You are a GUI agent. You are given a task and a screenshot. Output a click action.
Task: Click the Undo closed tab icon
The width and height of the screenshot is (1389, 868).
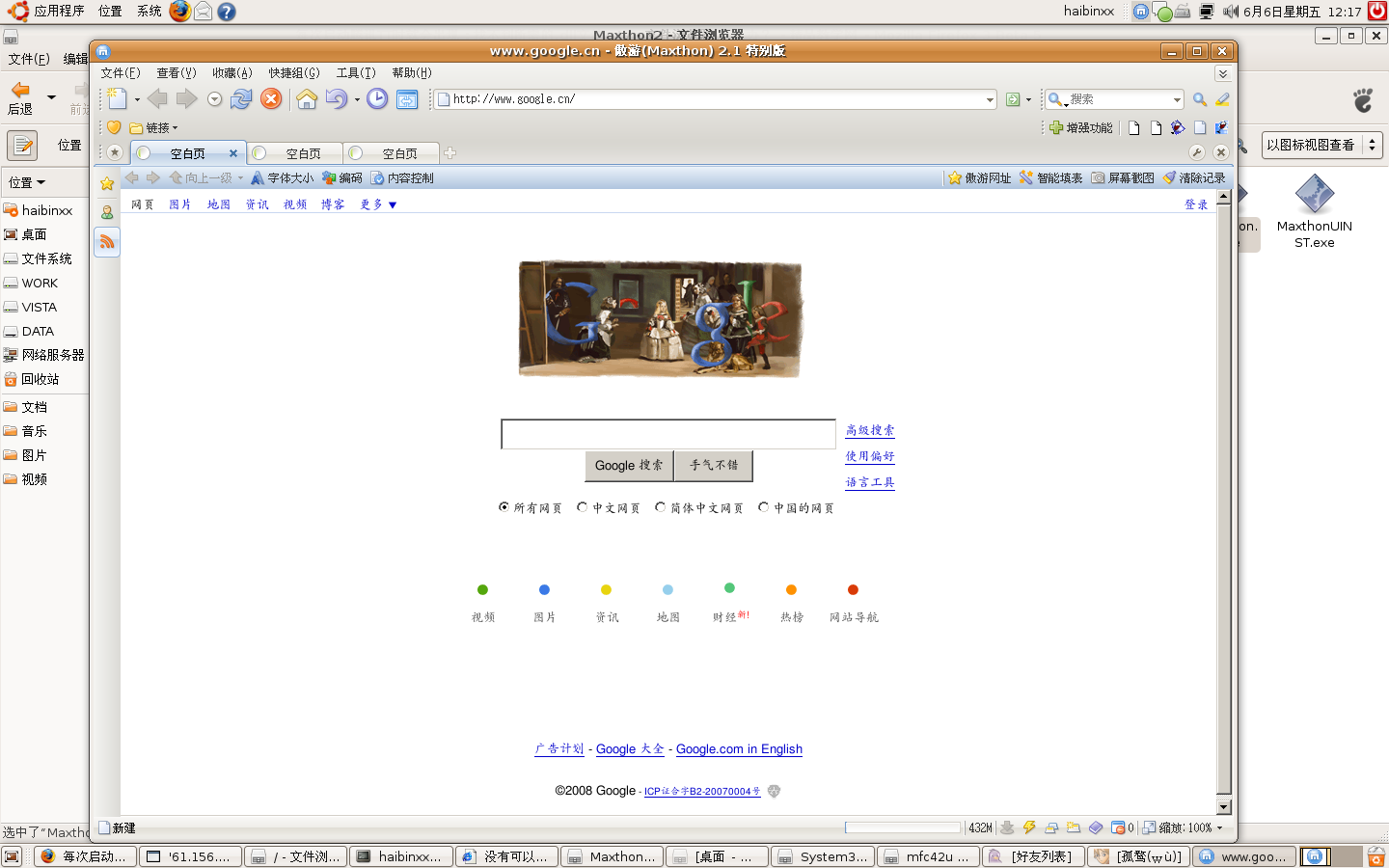[x=336, y=99]
